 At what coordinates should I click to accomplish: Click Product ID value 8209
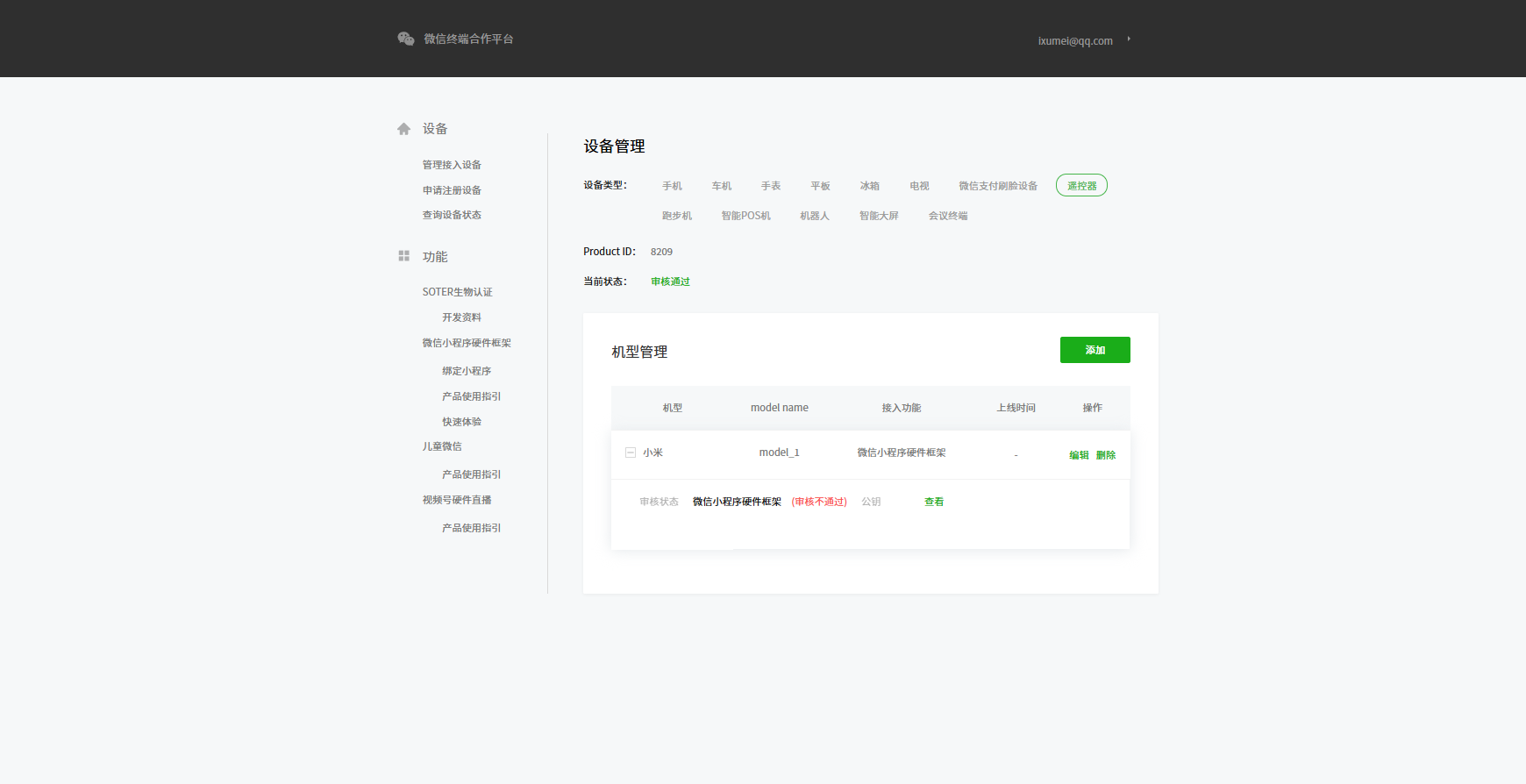click(661, 252)
